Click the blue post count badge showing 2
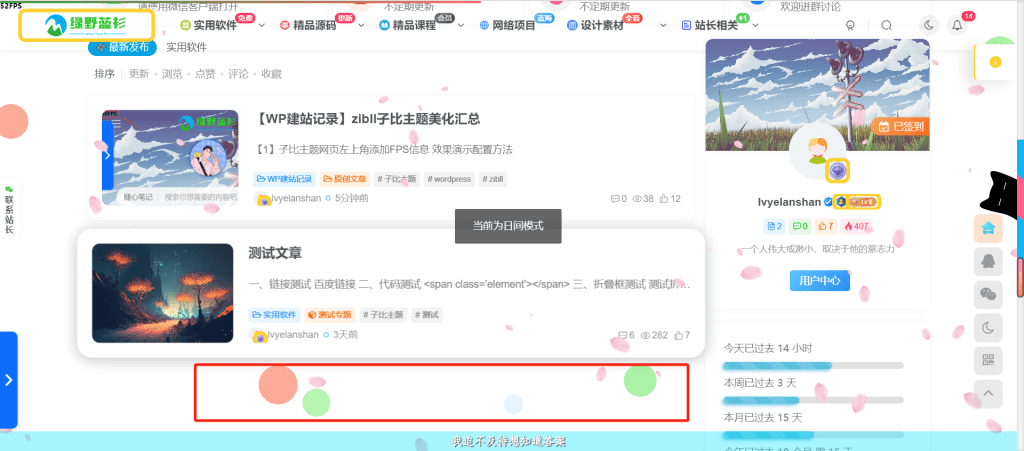The image size is (1024, 451). 775,226
